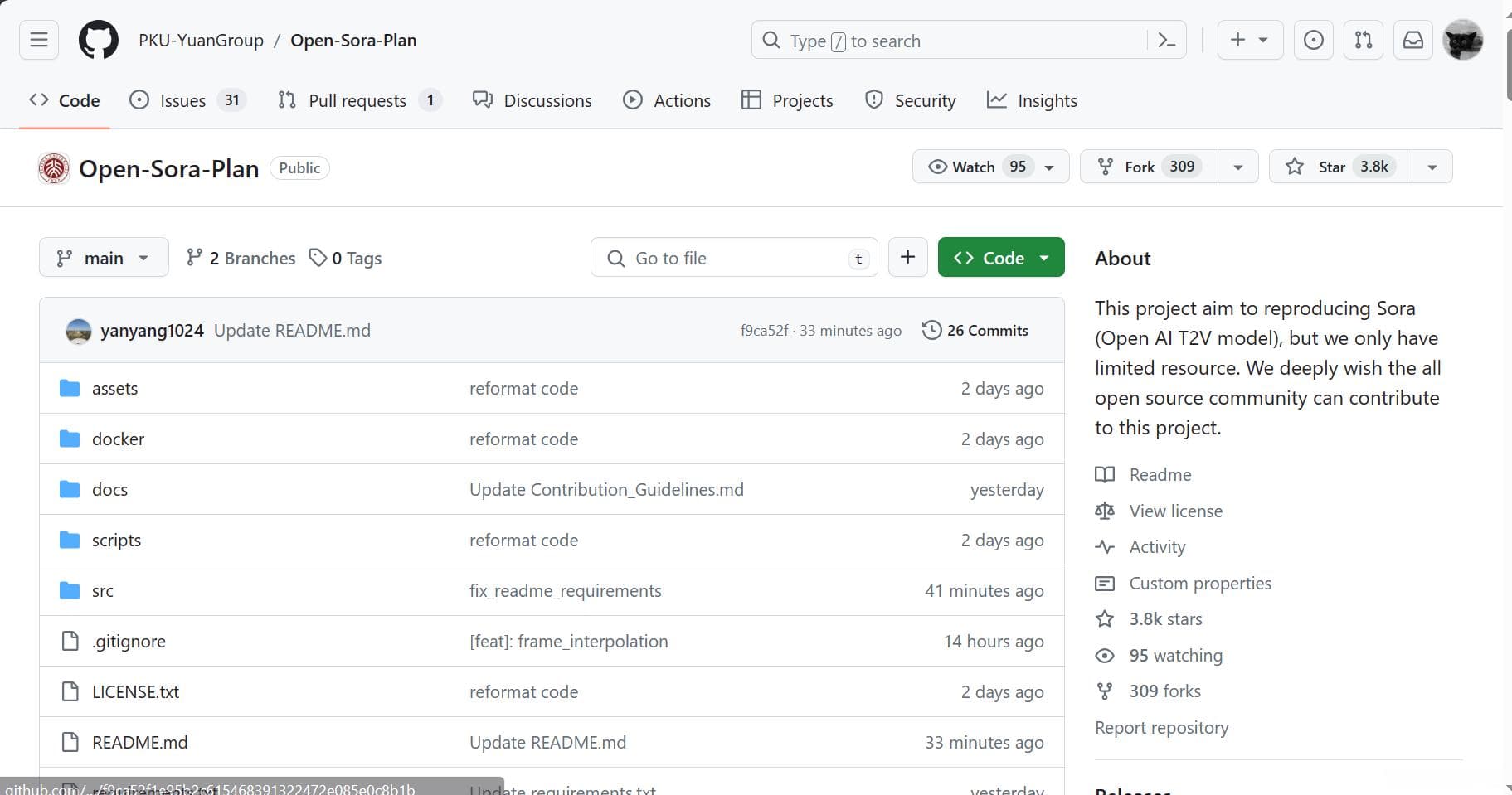Open the docs folder
Image resolution: width=1512 pixels, height=795 pixels.
(109, 489)
